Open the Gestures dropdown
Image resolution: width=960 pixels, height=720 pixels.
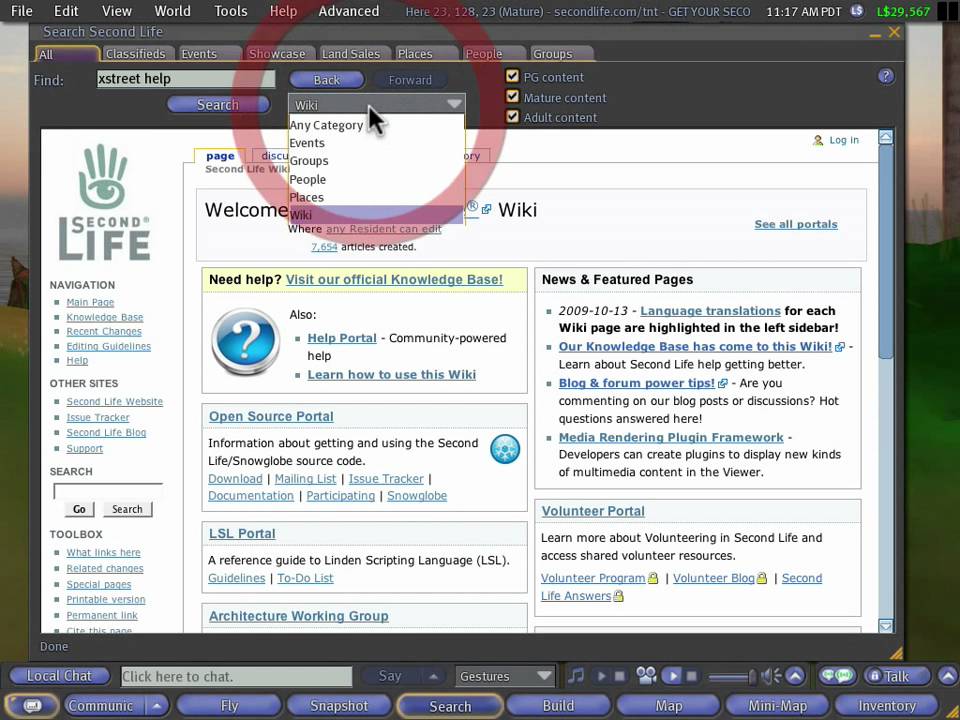504,676
